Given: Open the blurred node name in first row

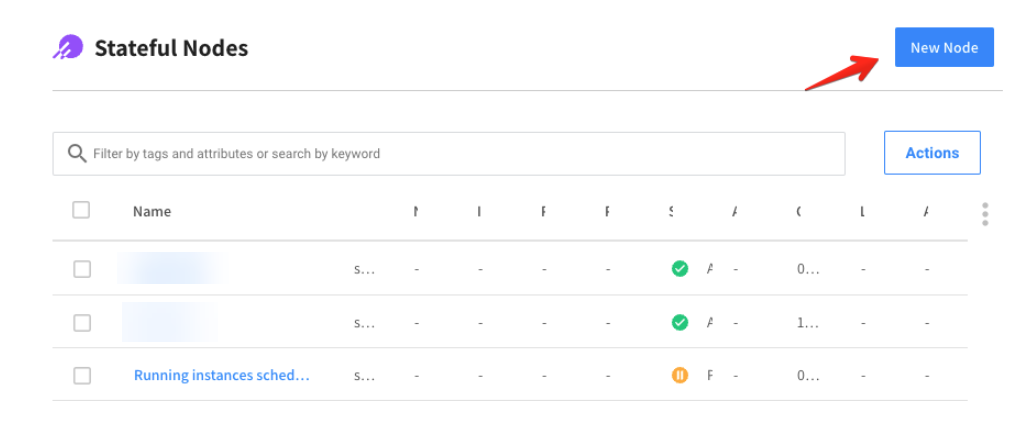Looking at the screenshot, I should coord(170,269).
